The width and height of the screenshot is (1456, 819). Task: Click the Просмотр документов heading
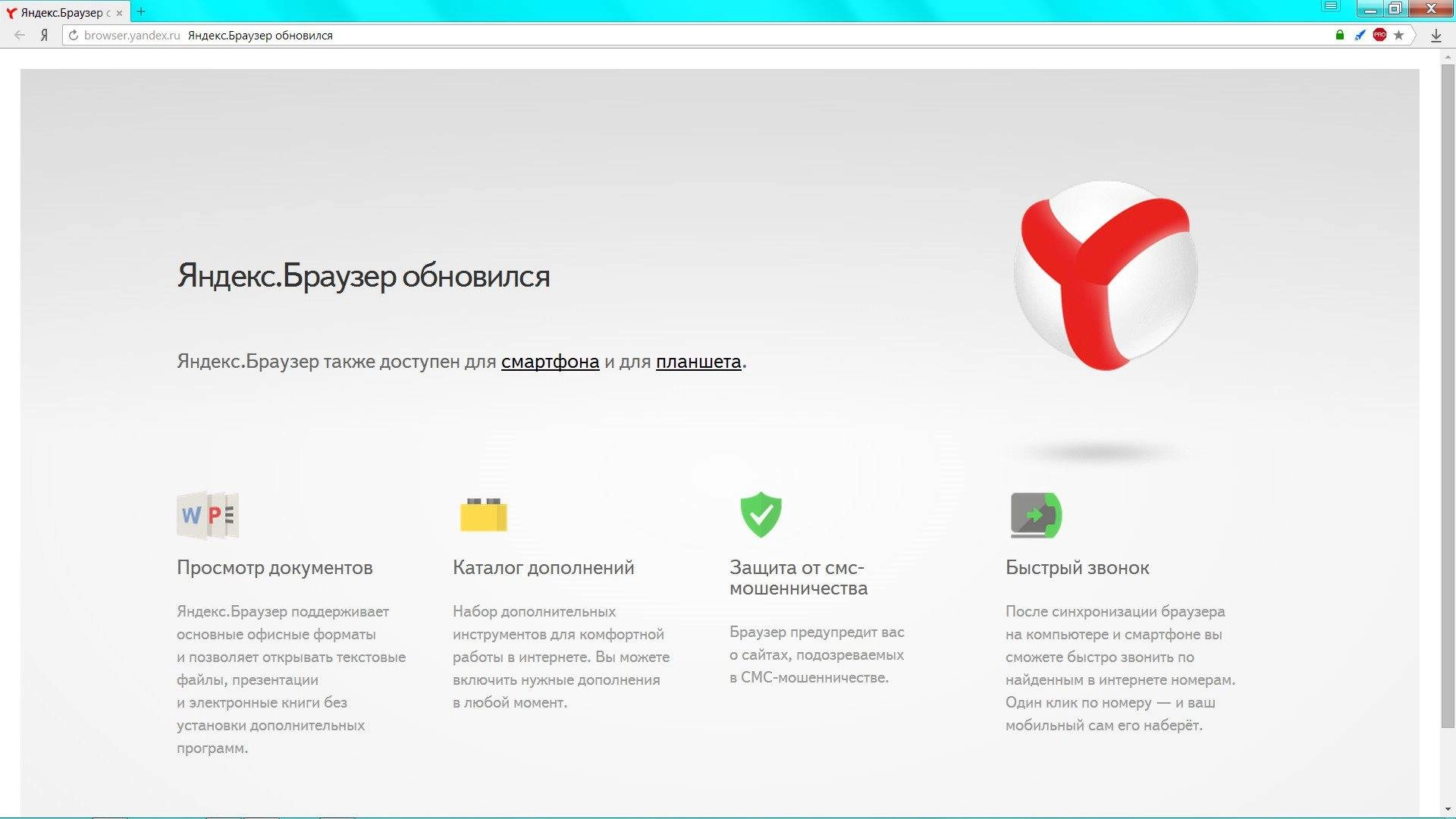pos(275,568)
